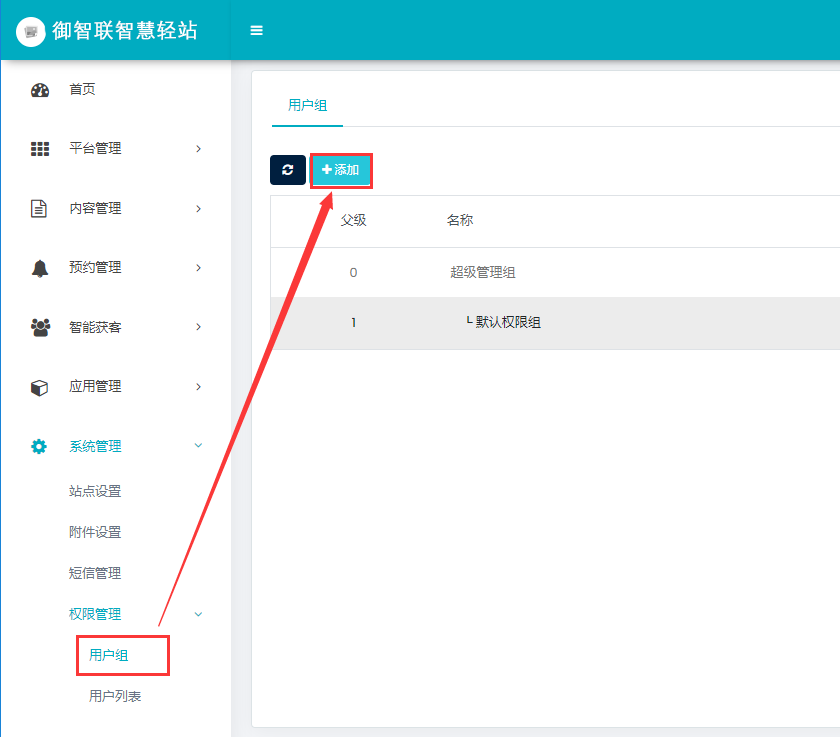Click the people icon beside 智能获客
Viewport: 840px width, 737px height.
click(40, 327)
